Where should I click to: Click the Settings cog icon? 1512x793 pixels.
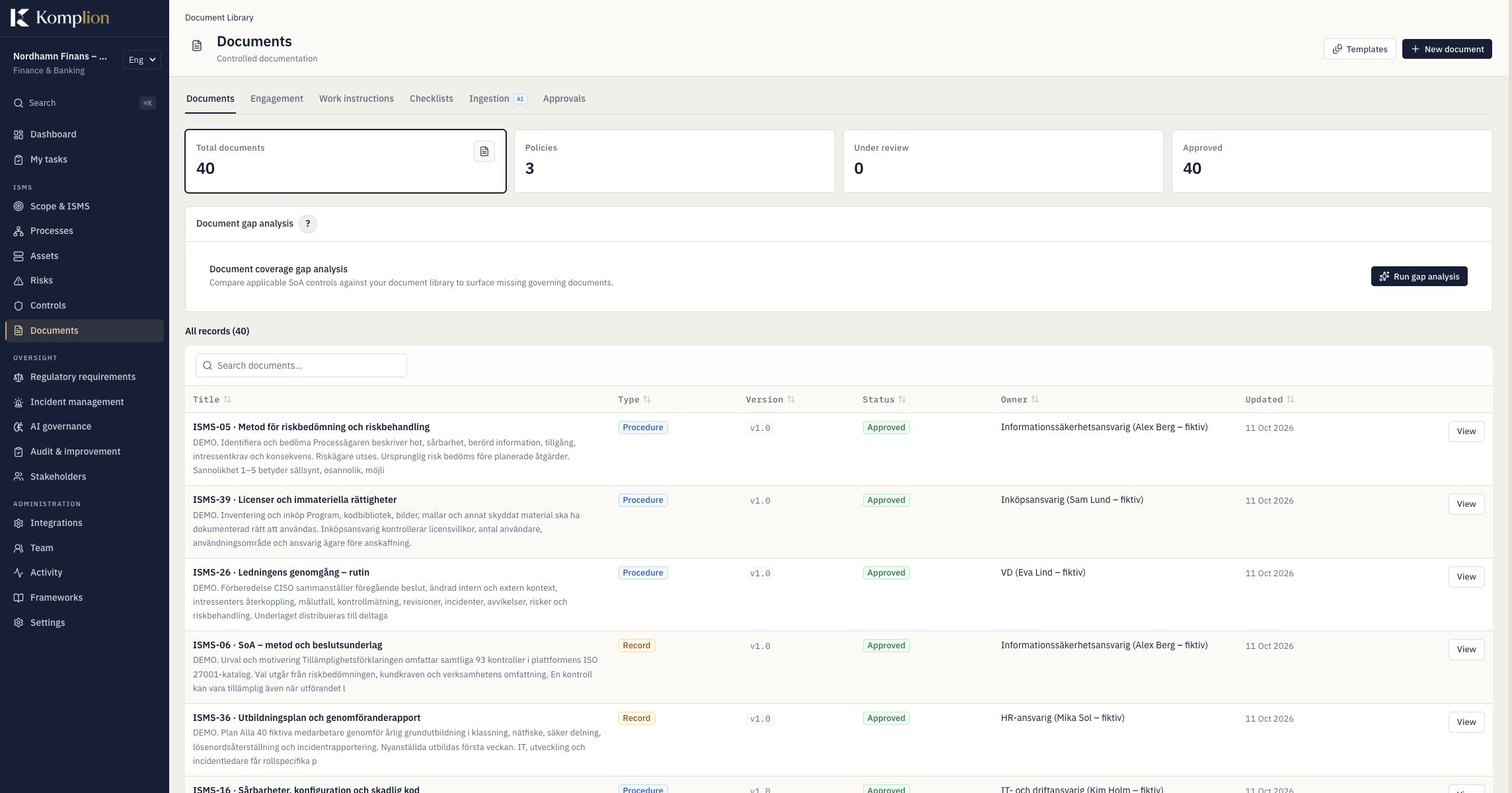tap(19, 623)
